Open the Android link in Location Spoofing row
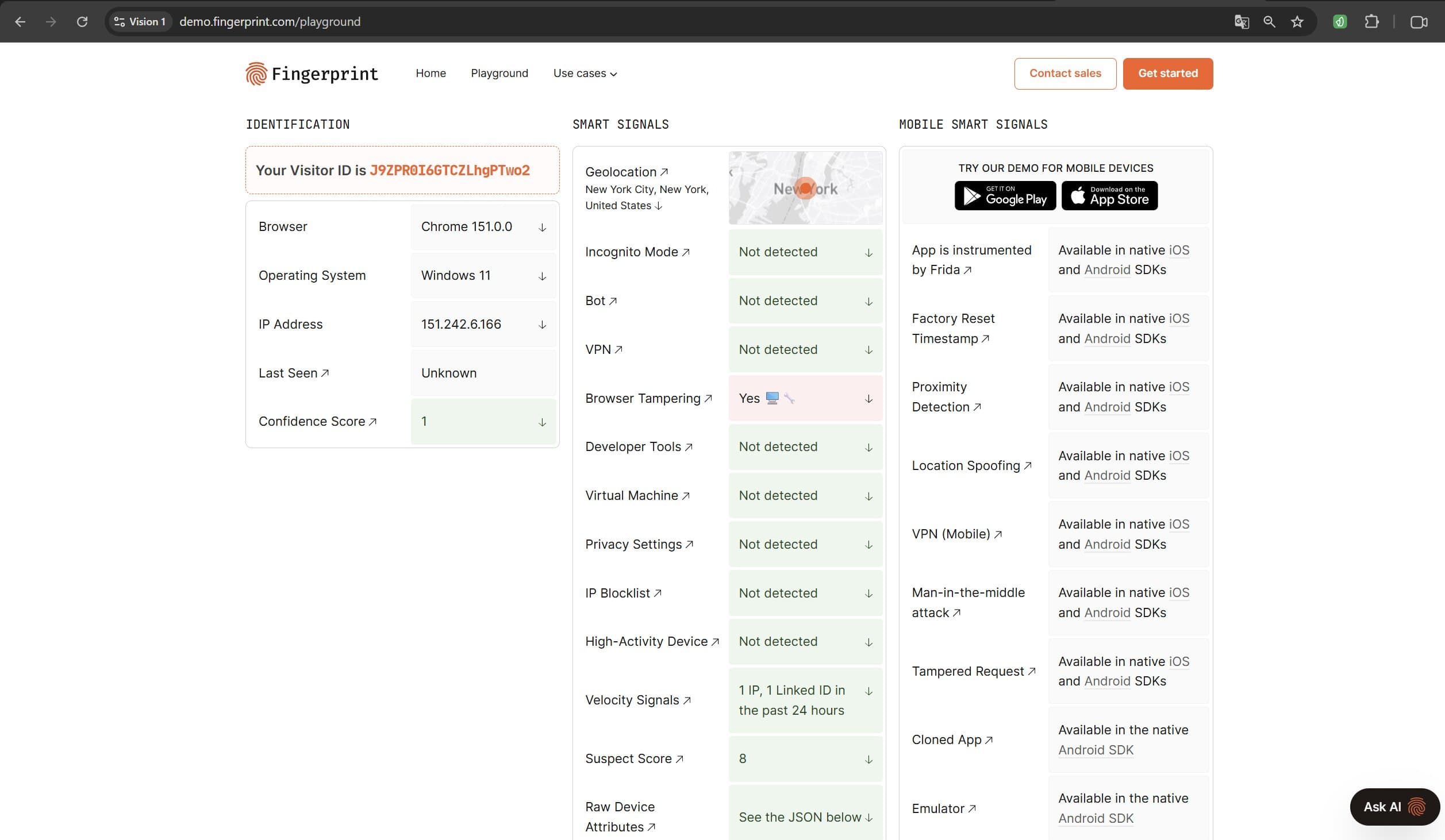The width and height of the screenshot is (1445, 840). (x=1107, y=476)
